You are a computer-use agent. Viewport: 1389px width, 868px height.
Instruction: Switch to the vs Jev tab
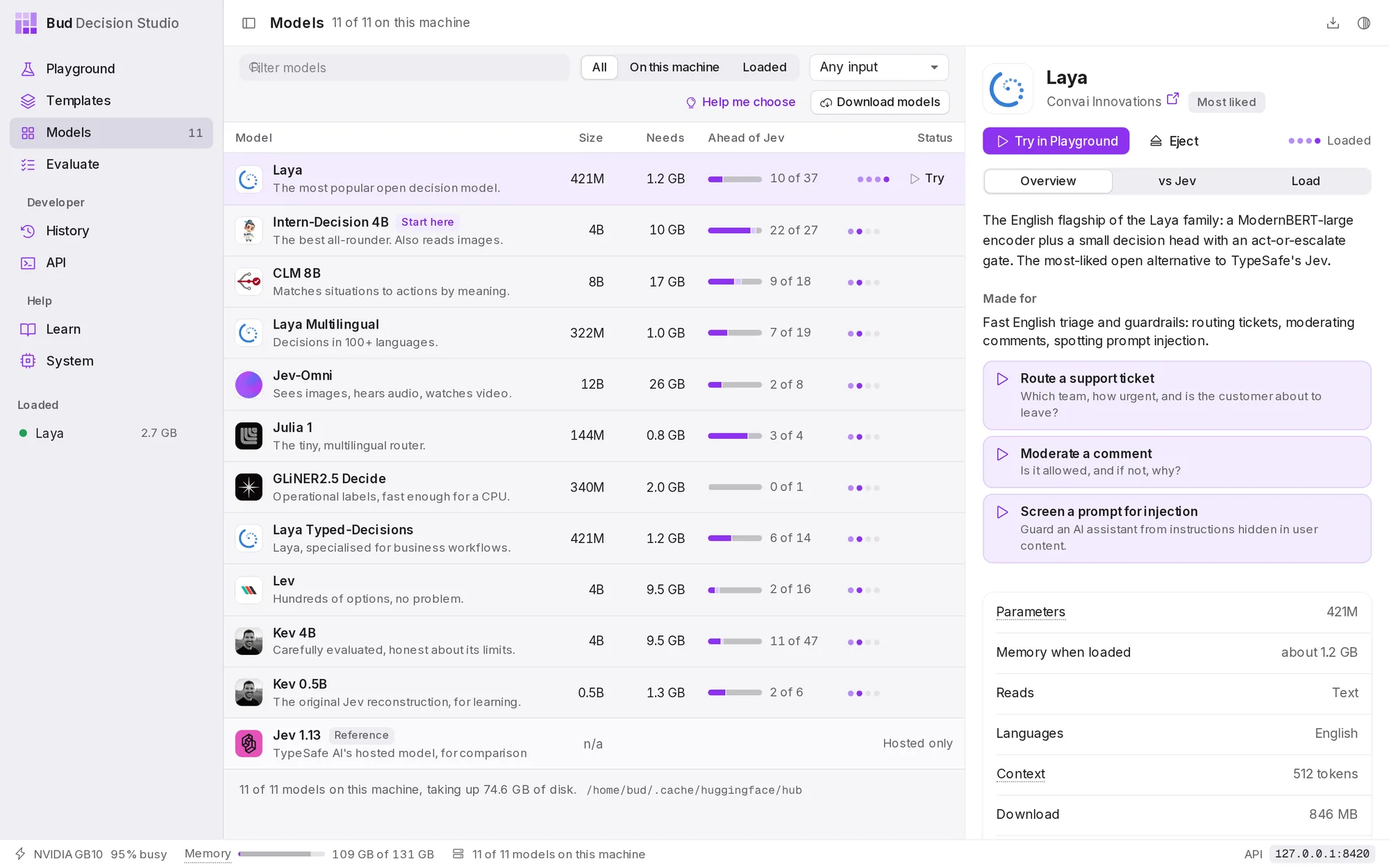pyautogui.click(x=1176, y=181)
